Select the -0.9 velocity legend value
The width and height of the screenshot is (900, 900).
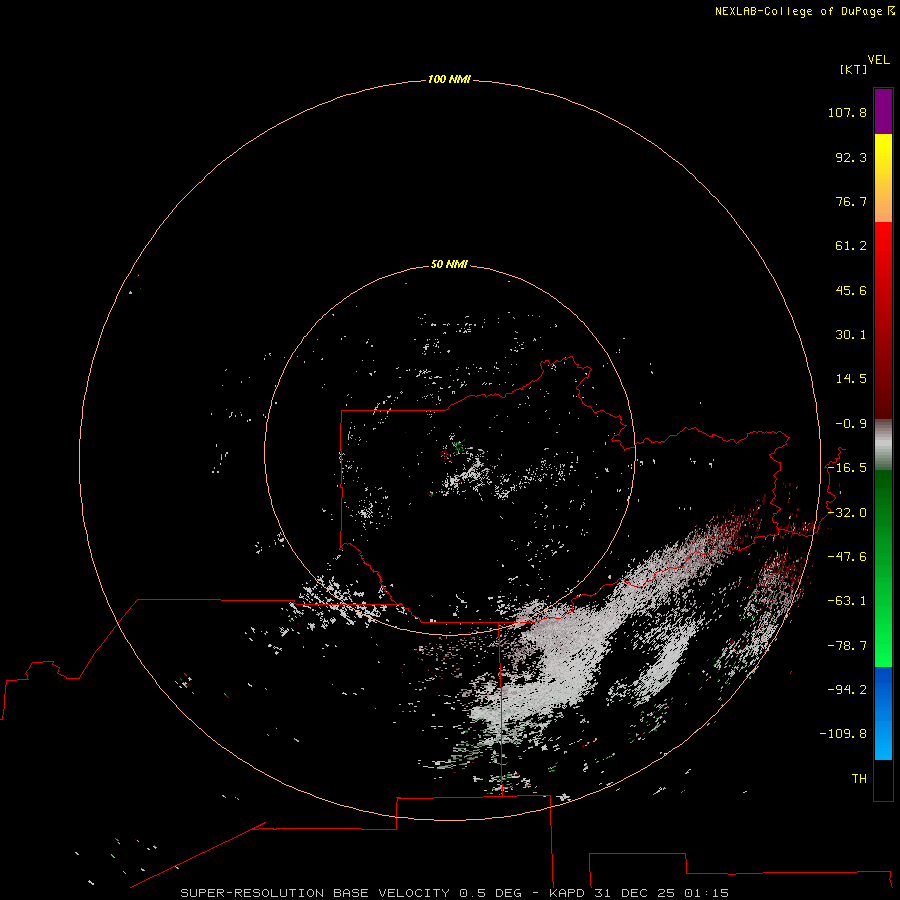click(851, 424)
